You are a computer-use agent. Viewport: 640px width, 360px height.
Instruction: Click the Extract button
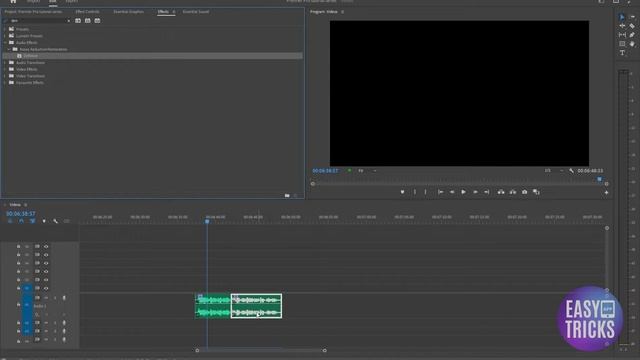click(513, 192)
